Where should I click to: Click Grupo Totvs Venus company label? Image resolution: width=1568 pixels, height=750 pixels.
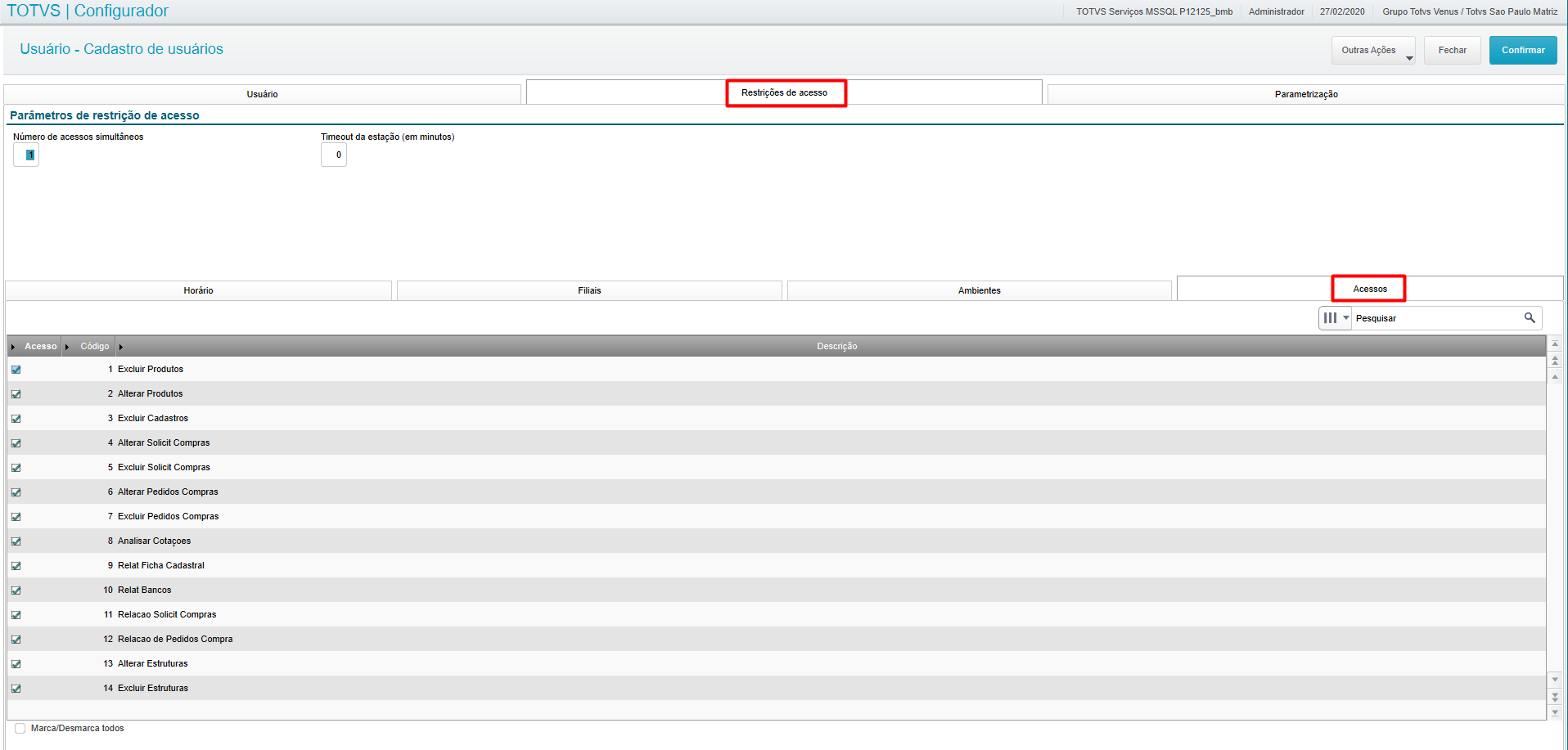[x=1470, y=11]
